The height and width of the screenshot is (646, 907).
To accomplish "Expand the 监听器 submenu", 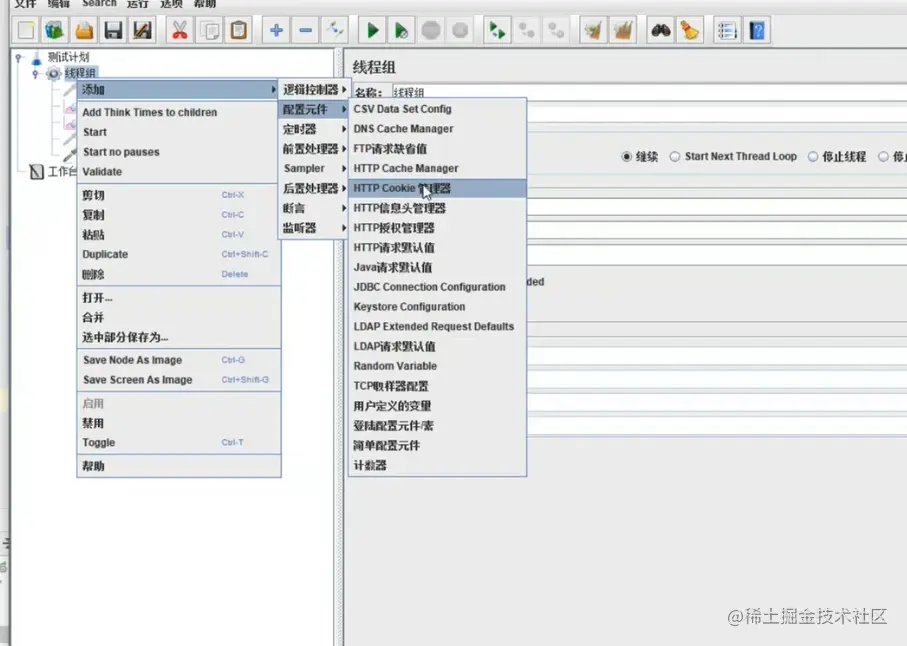I will tap(314, 228).
